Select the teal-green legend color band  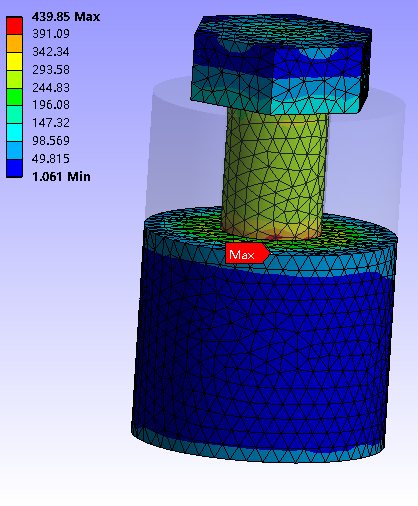(14, 115)
